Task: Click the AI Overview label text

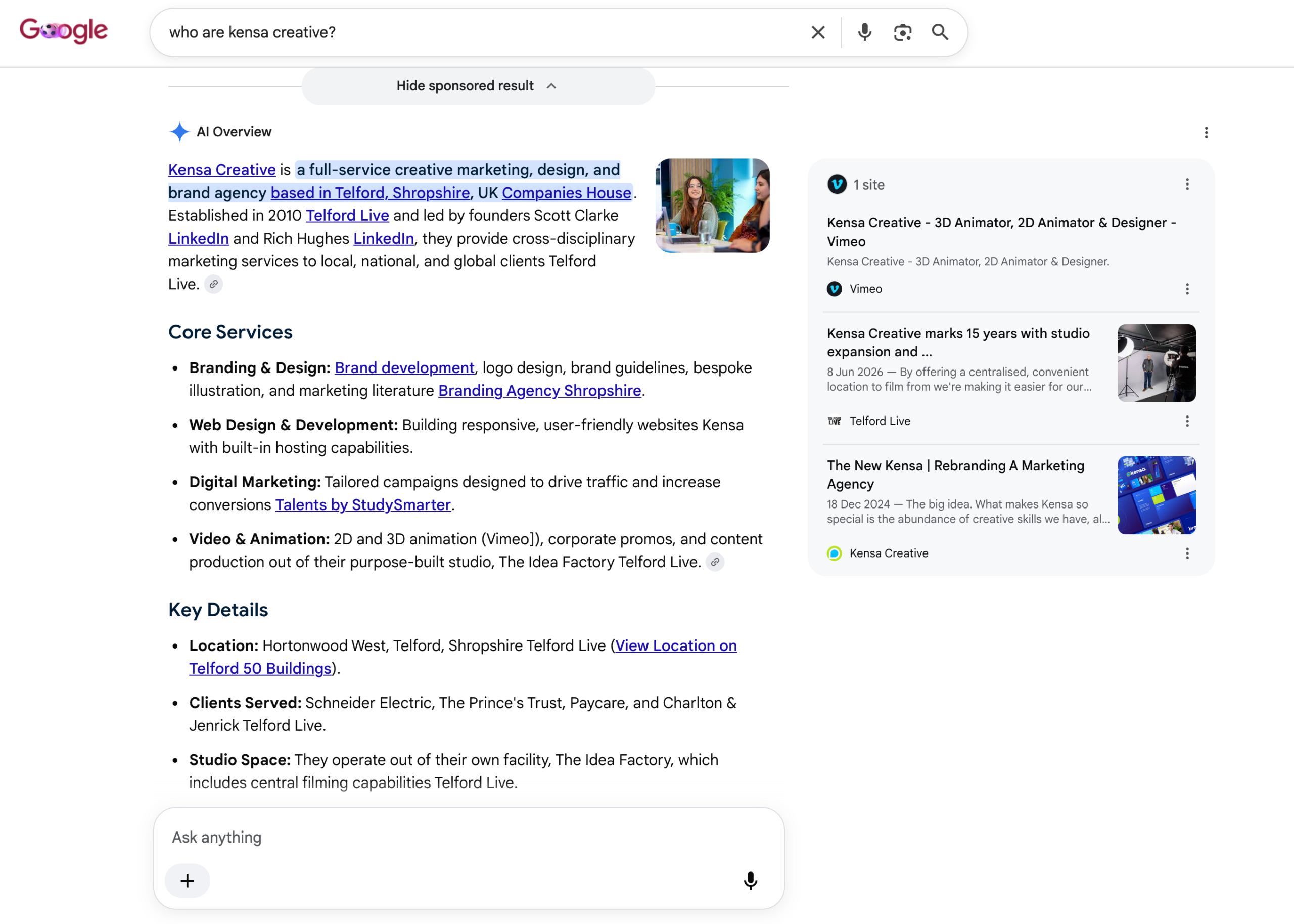Action: click(x=234, y=132)
